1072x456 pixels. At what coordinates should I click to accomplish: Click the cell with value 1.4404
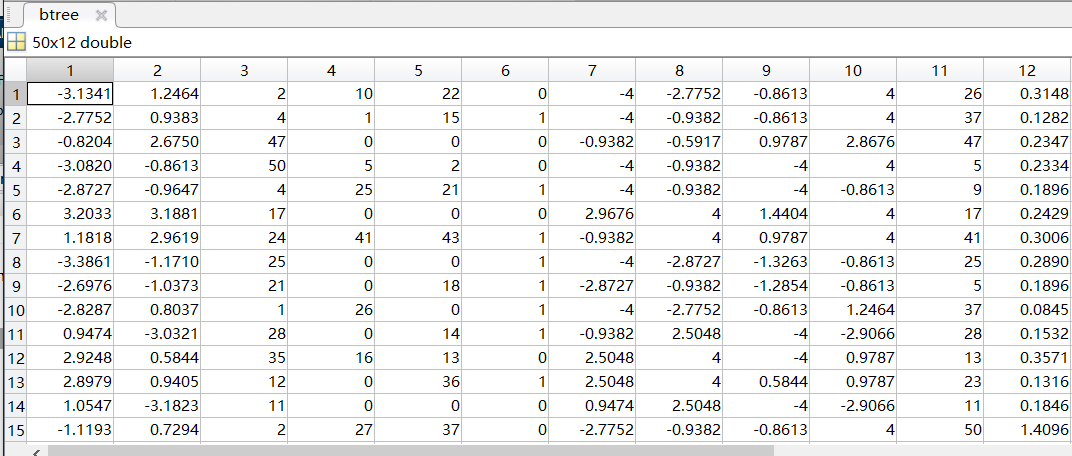[766, 215]
